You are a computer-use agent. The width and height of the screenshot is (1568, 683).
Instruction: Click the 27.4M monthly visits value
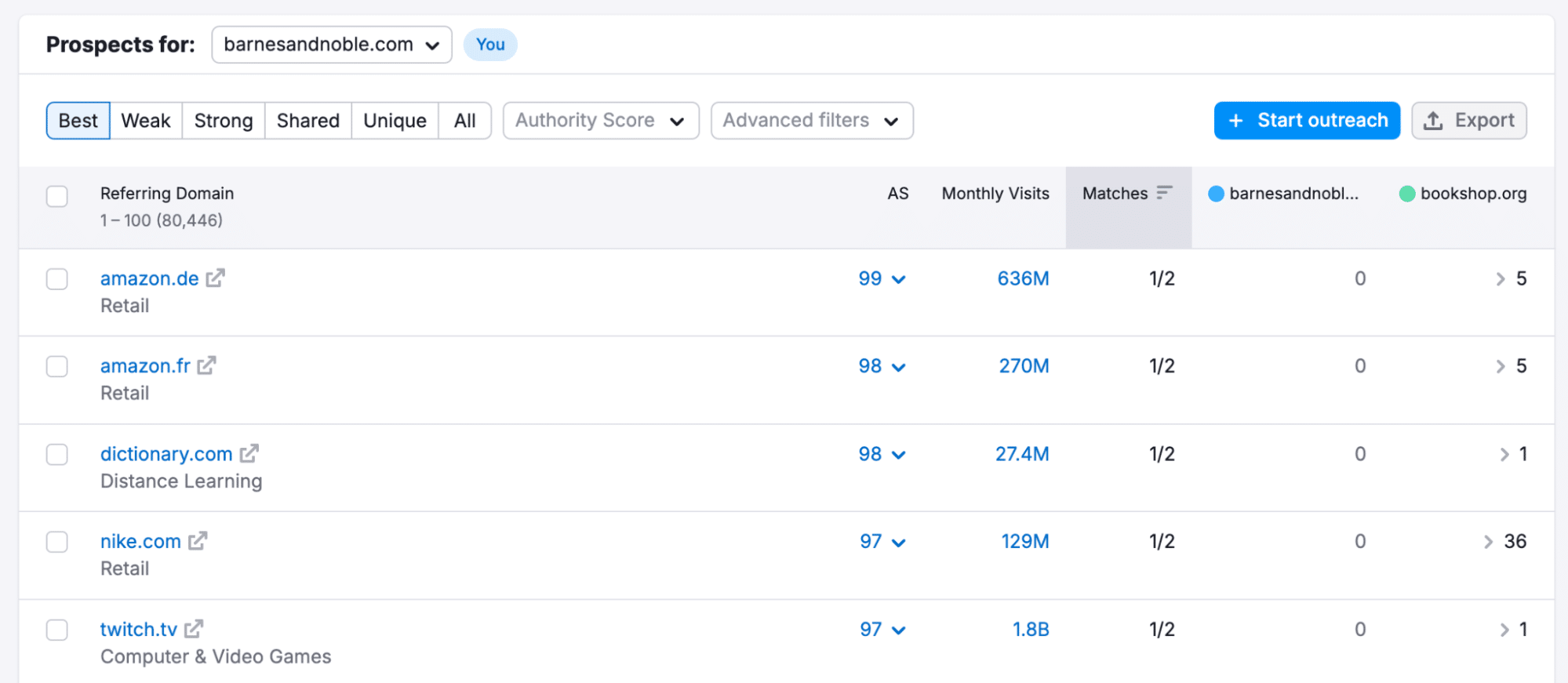pyautogui.click(x=1022, y=454)
